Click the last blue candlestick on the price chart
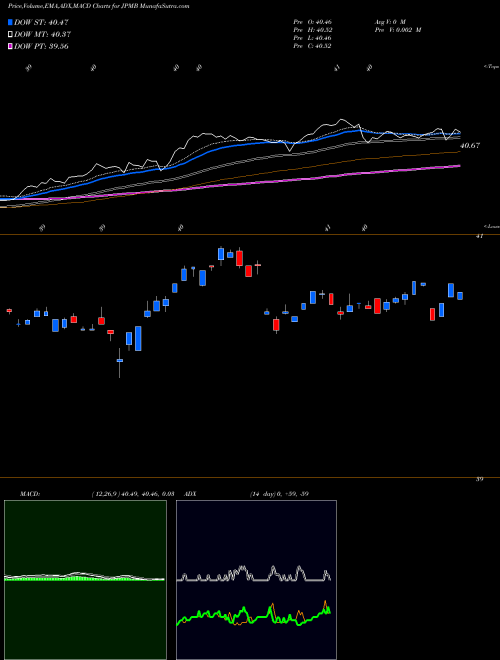The image size is (500, 660). [460, 296]
